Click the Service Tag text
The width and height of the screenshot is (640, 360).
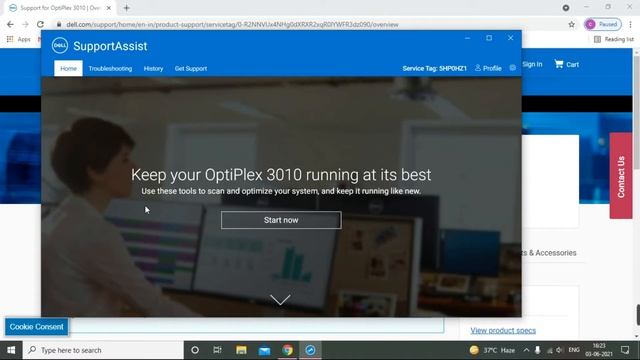(434, 68)
